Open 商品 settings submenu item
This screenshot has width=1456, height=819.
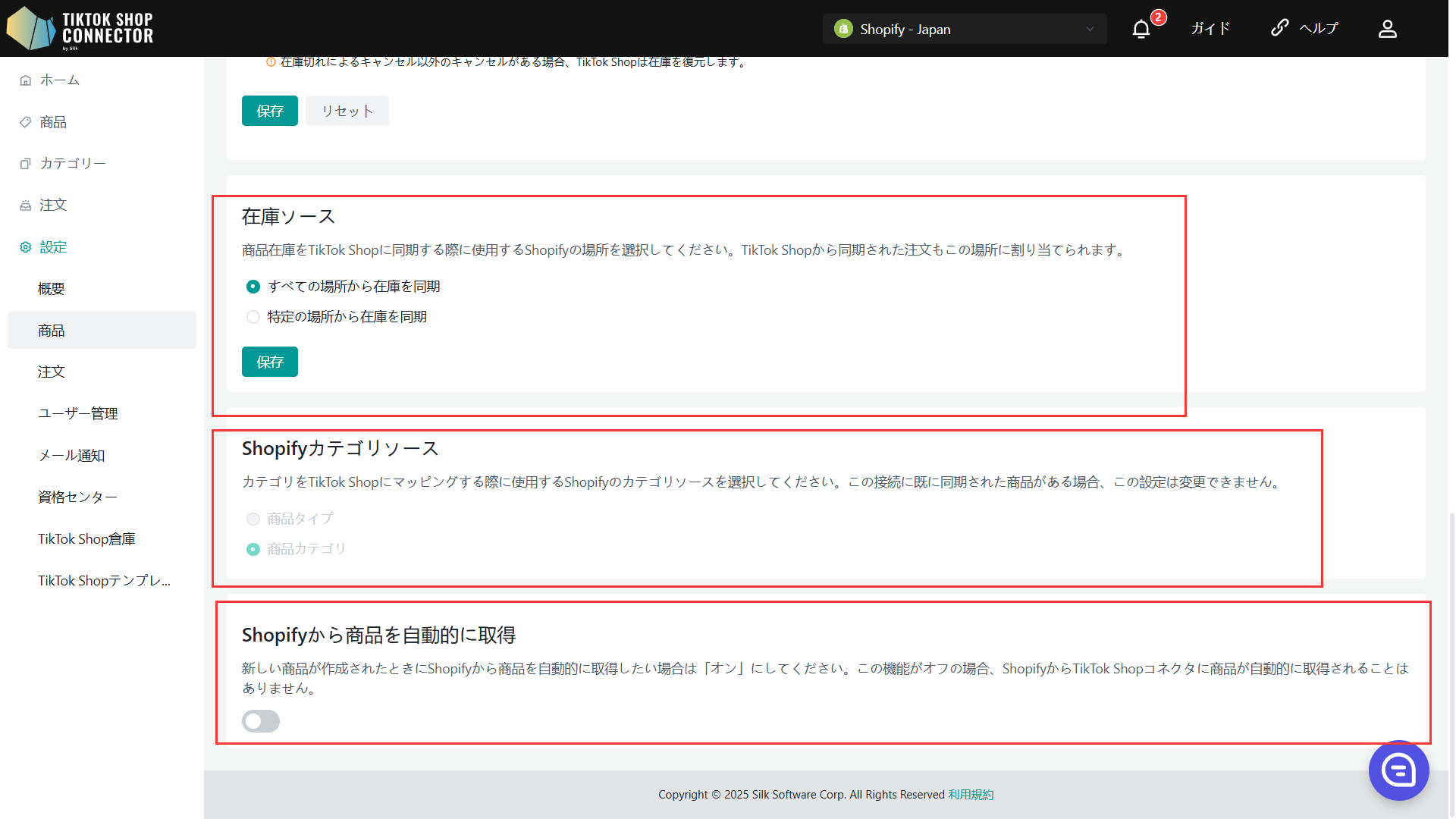click(x=102, y=330)
